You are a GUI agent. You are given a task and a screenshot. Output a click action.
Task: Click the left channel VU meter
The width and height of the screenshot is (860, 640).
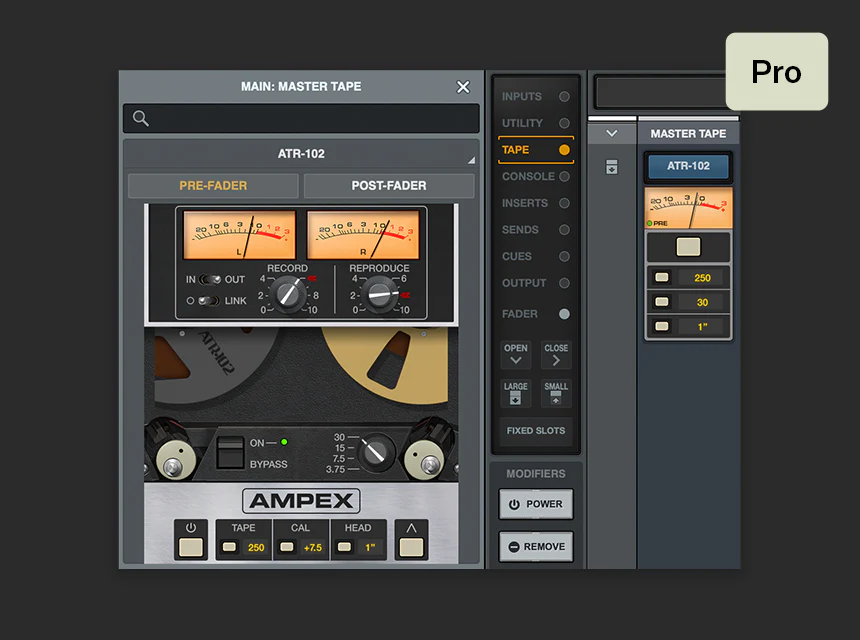239,235
